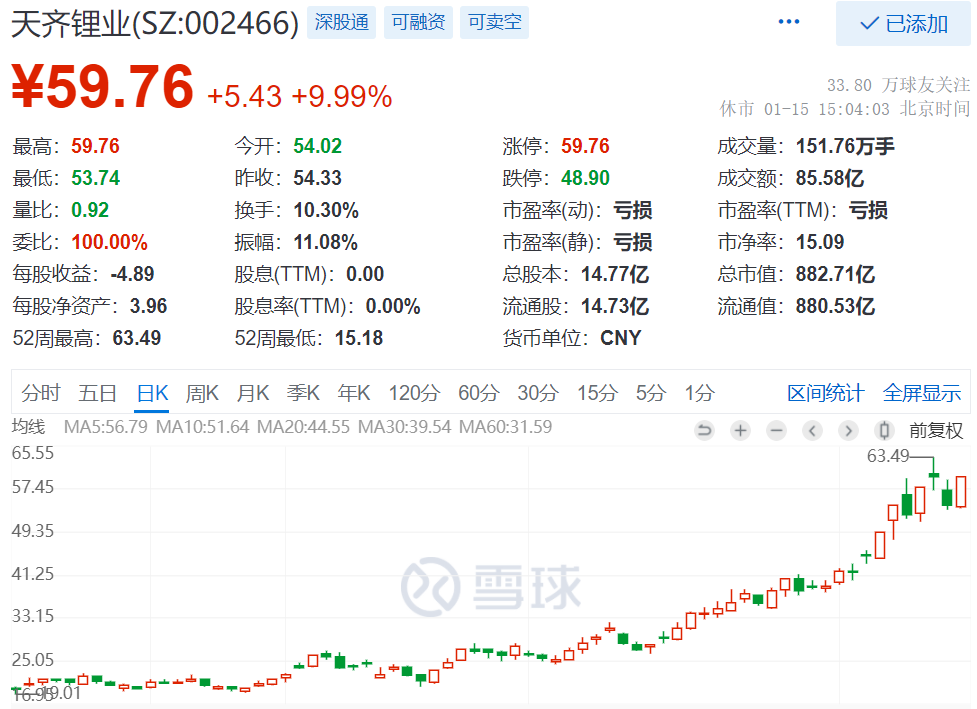Click the price change +5.43 +9.99%
This screenshot has width=977, height=709.
click(x=299, y=97)
